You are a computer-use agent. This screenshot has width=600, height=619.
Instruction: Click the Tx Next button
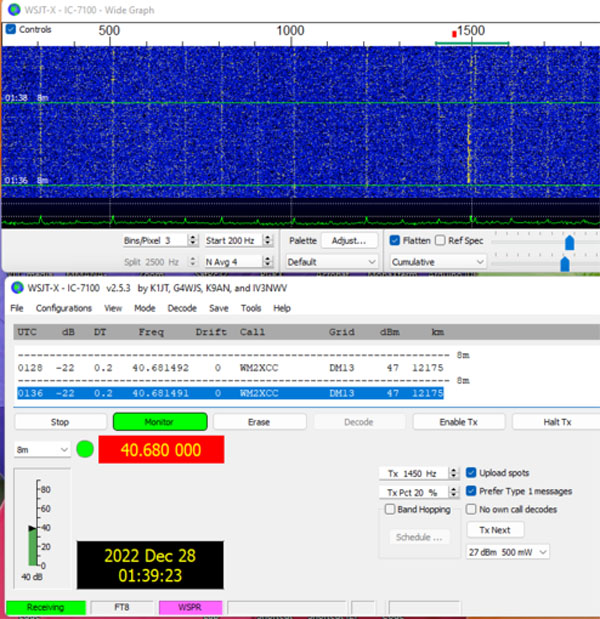coord(495,530)
